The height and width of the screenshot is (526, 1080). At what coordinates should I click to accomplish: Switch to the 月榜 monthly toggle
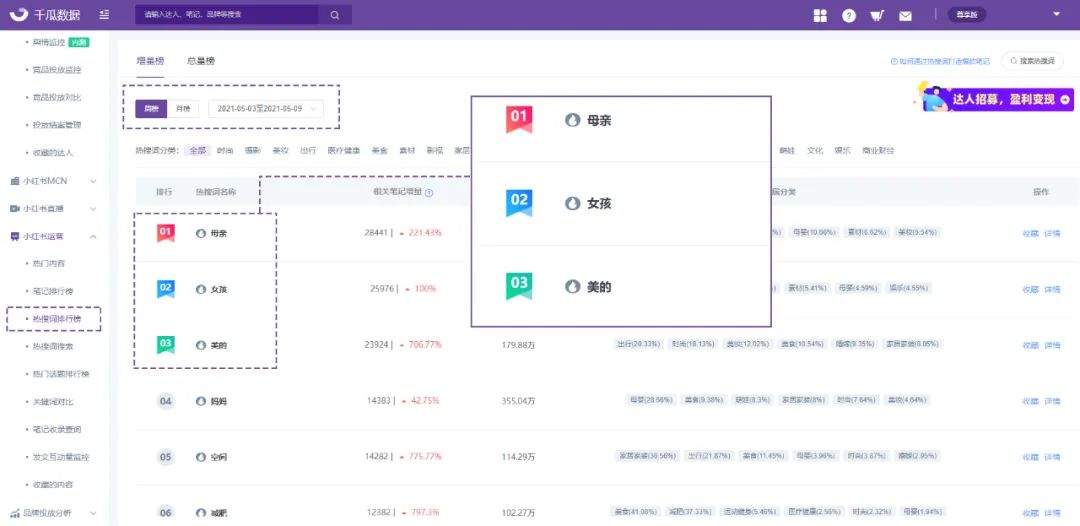[183, 109]
